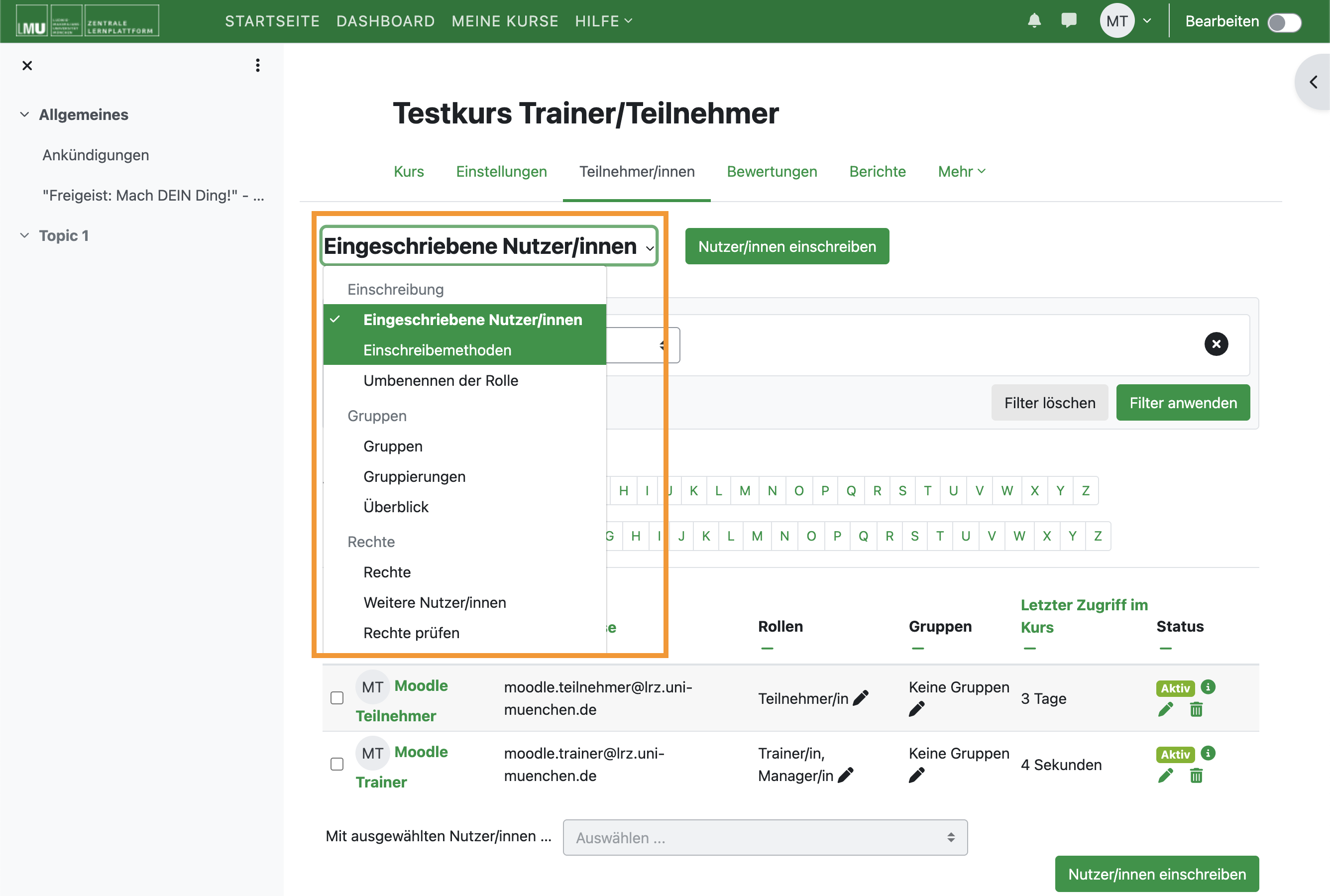Choose Umbenennen der Rolle
1330x896 pixels.
464,381
